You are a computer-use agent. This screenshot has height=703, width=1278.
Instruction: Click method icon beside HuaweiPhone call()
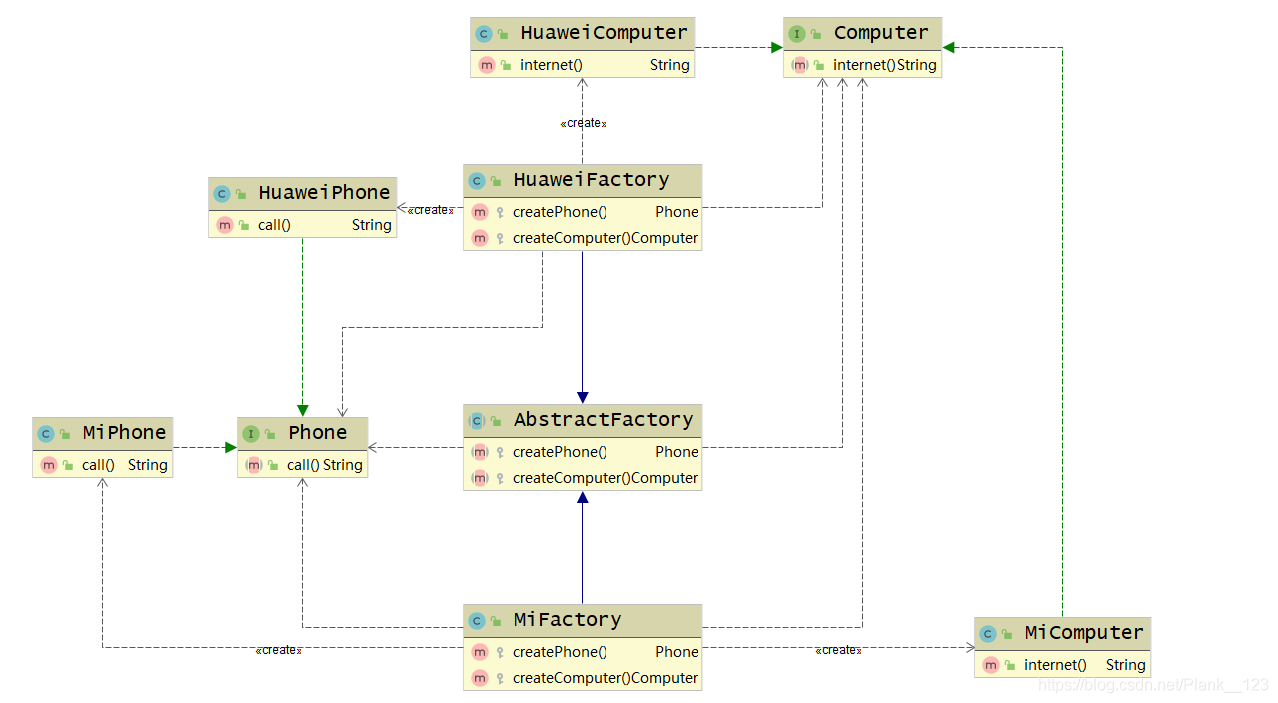tap(225, 225)
